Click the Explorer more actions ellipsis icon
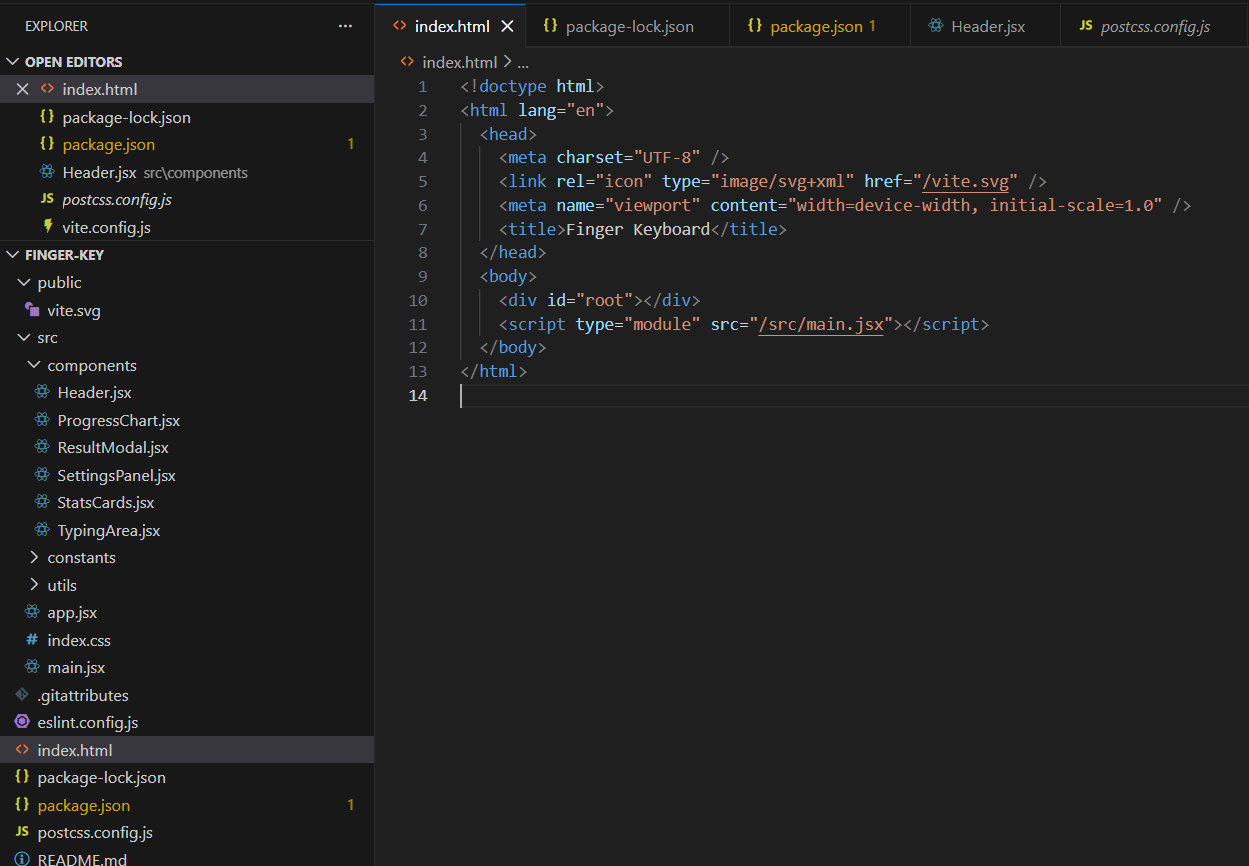This screenshot has width=1249, height=866. point(345,26)
